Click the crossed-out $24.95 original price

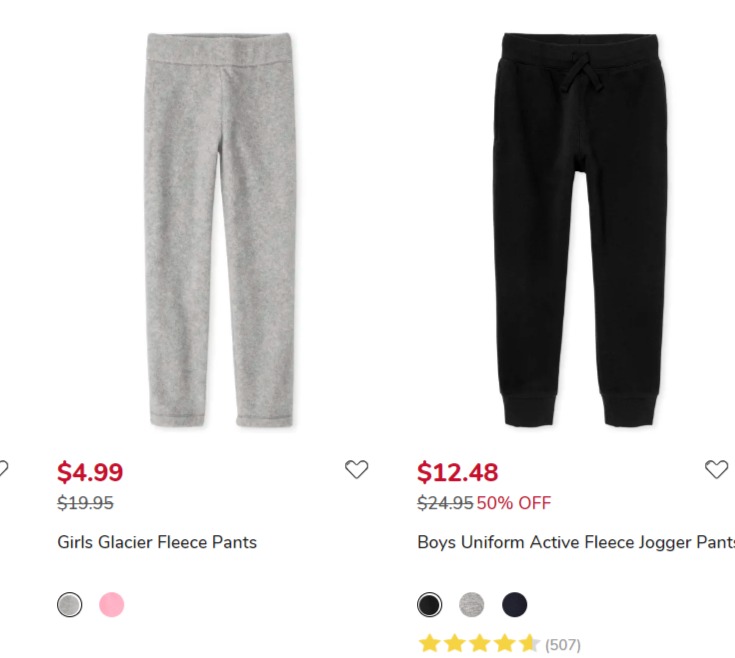pyautogui.click(x=445, y=503)
